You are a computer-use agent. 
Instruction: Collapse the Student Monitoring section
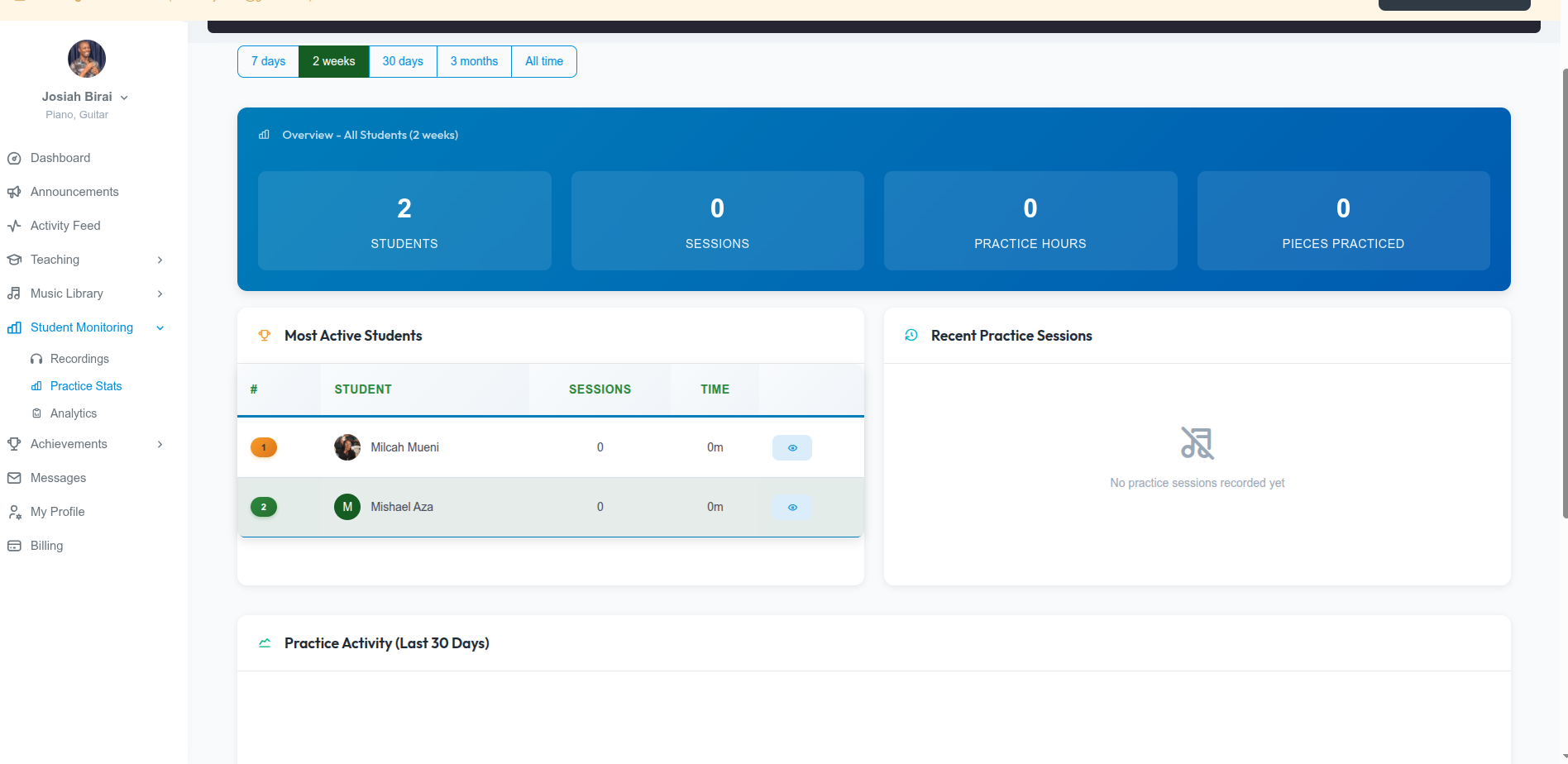[160, 327]
